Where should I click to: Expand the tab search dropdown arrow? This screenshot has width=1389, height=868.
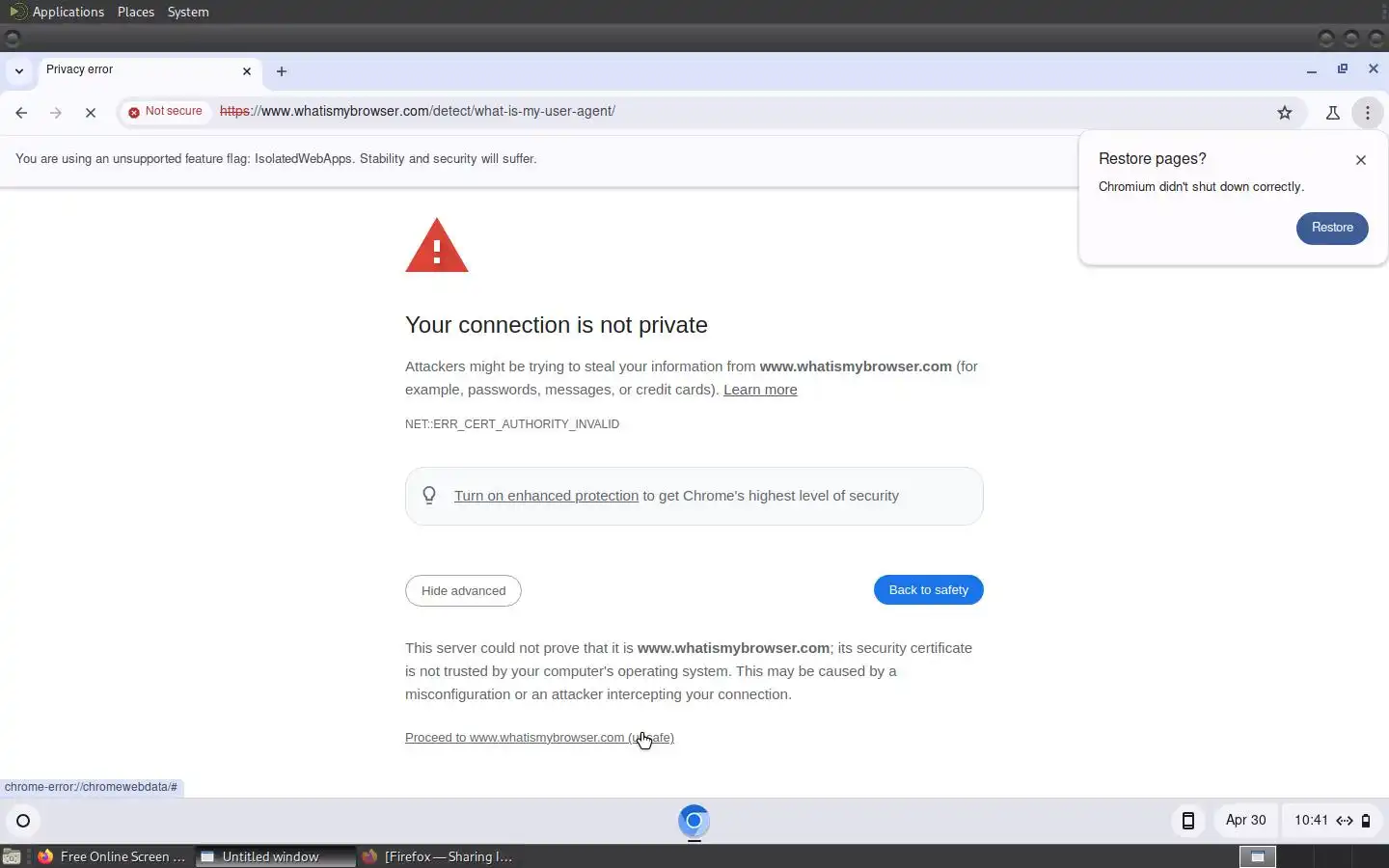(x=18, y=71)
